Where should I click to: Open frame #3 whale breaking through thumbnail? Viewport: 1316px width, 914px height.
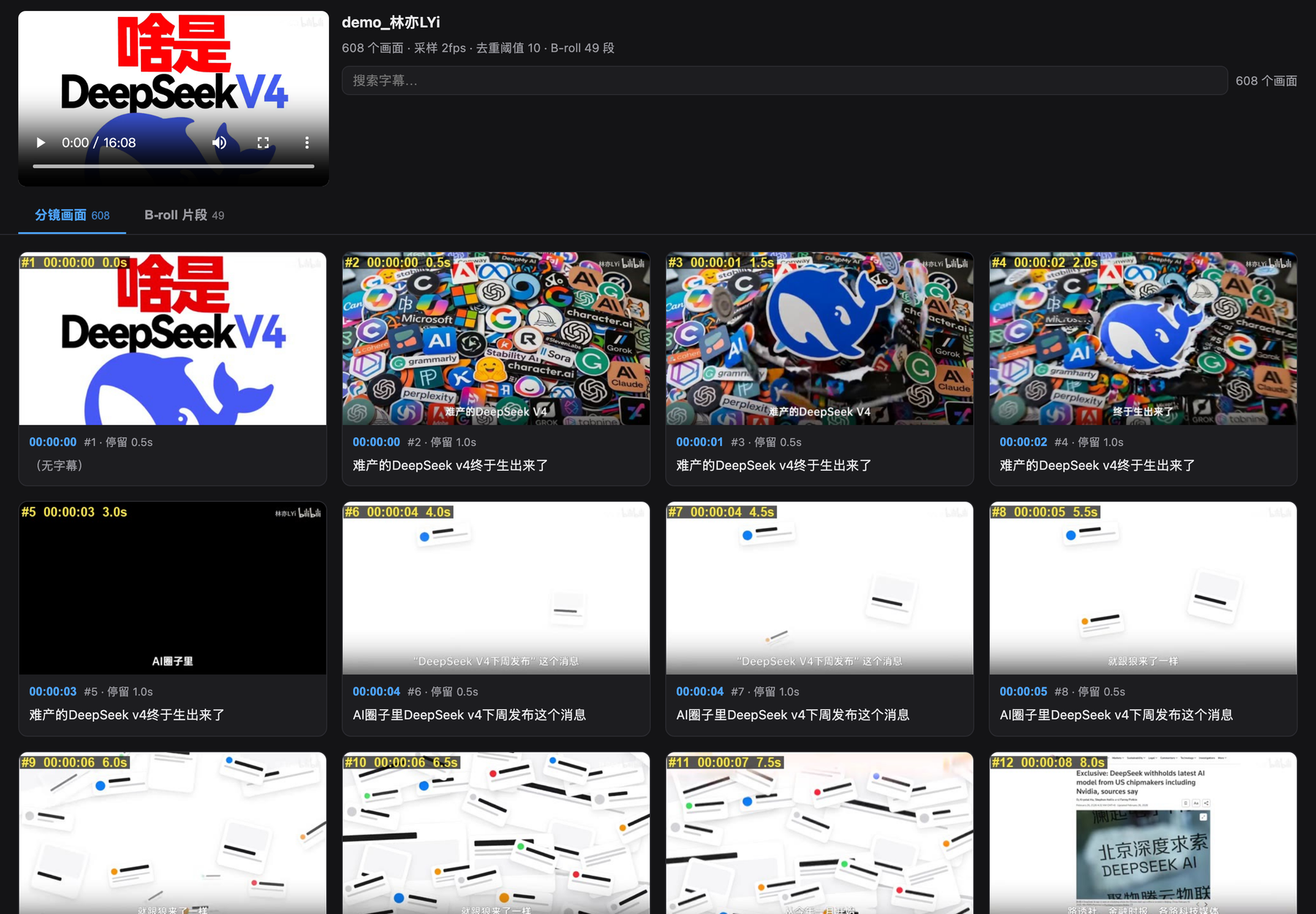point(820,339)
